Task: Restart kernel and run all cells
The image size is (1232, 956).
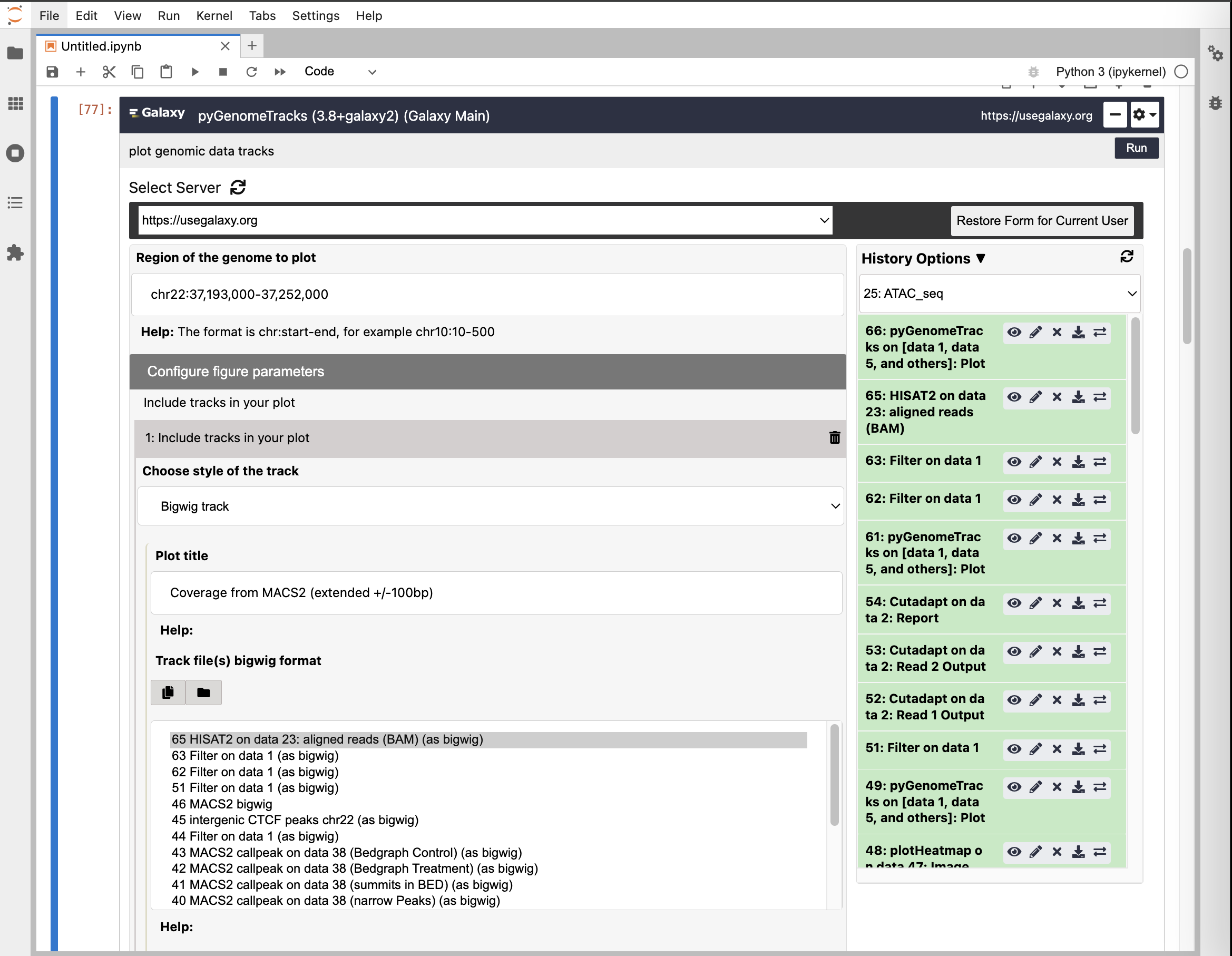Action: click(280, 72)
